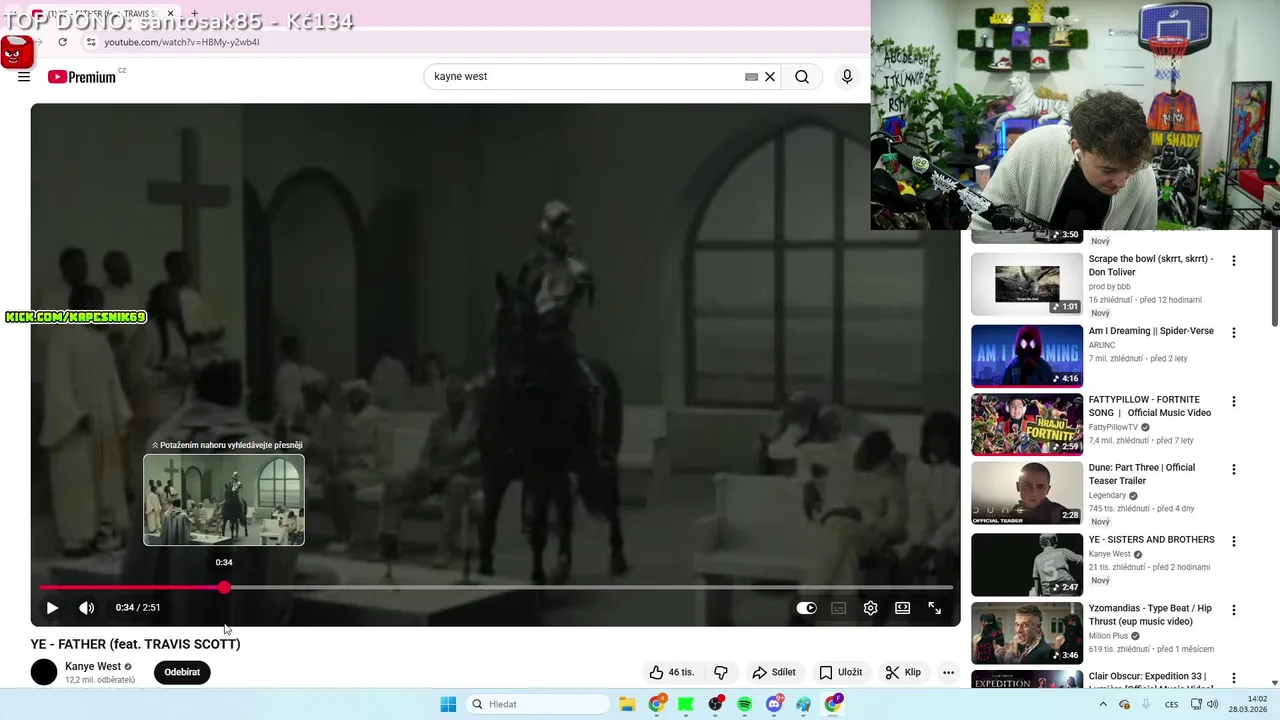Open menu for Clair Obscur Expedition 33
This screenshot has width=1280, height=720.
point(1233,678)
